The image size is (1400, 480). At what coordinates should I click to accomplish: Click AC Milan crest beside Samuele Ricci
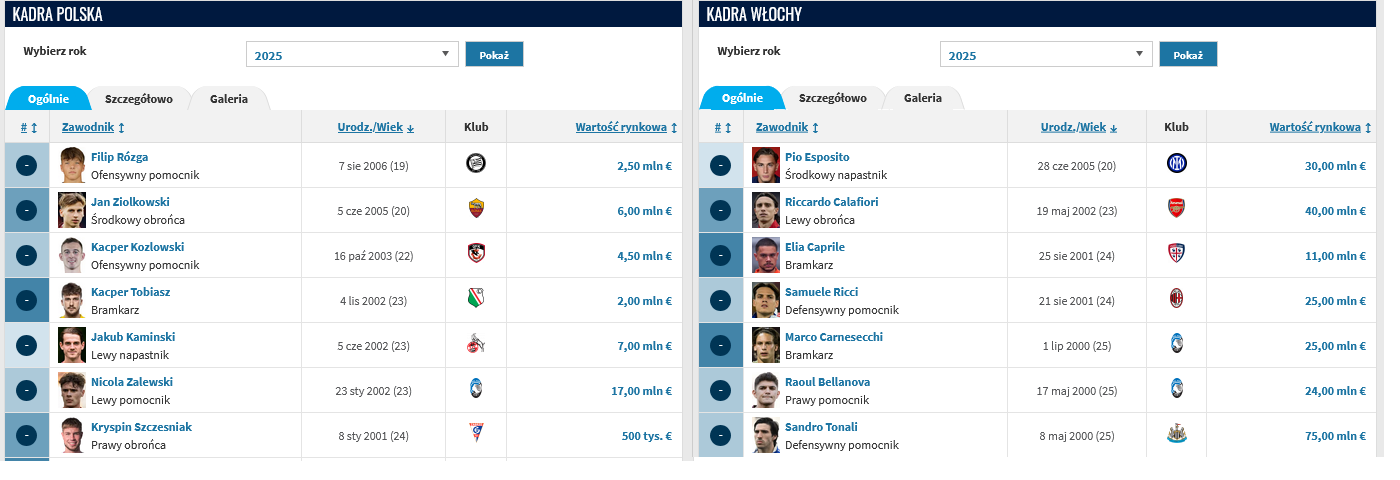click(1176, 299)
